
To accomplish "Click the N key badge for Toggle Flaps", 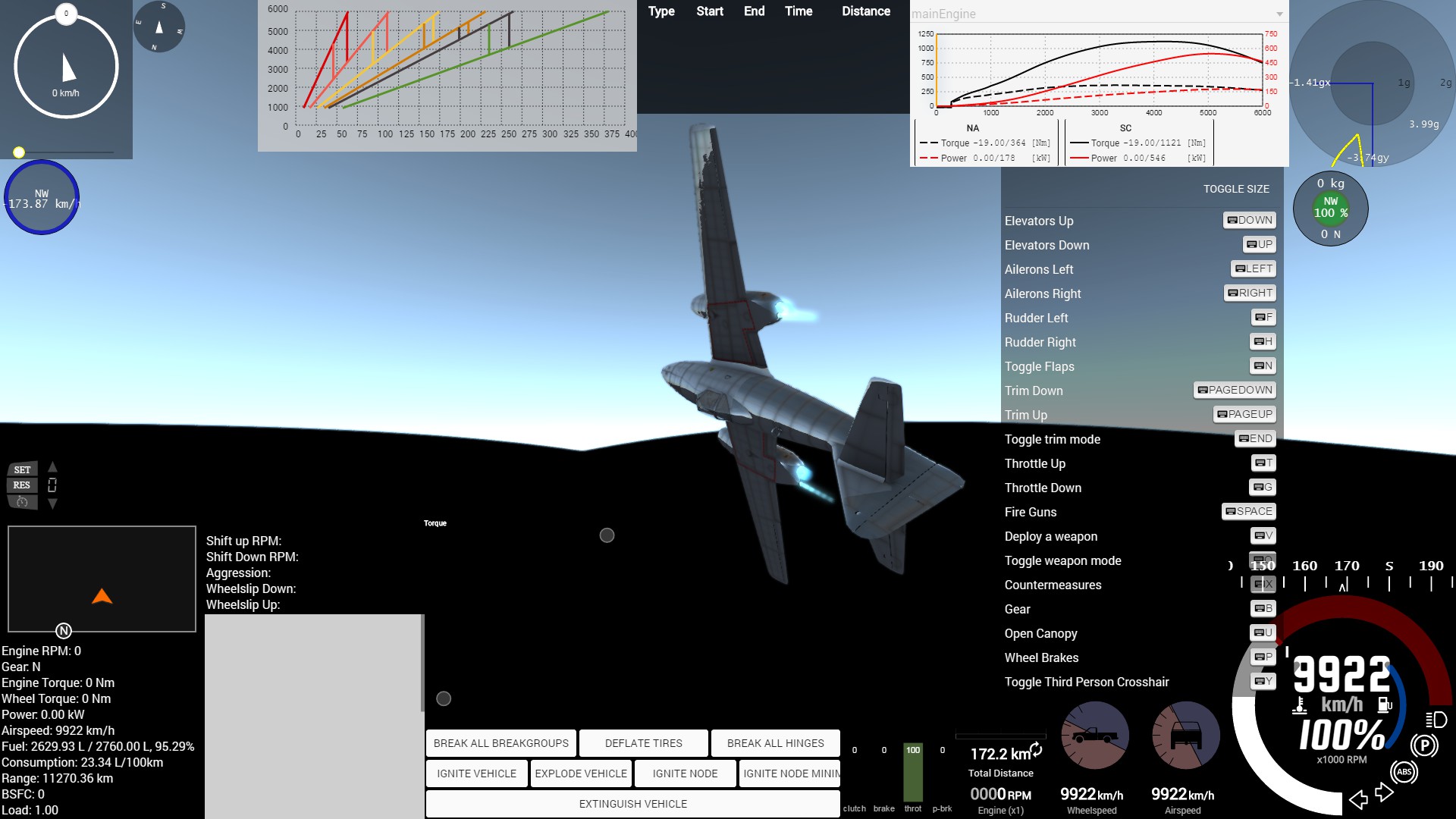I will point(1263,366).
